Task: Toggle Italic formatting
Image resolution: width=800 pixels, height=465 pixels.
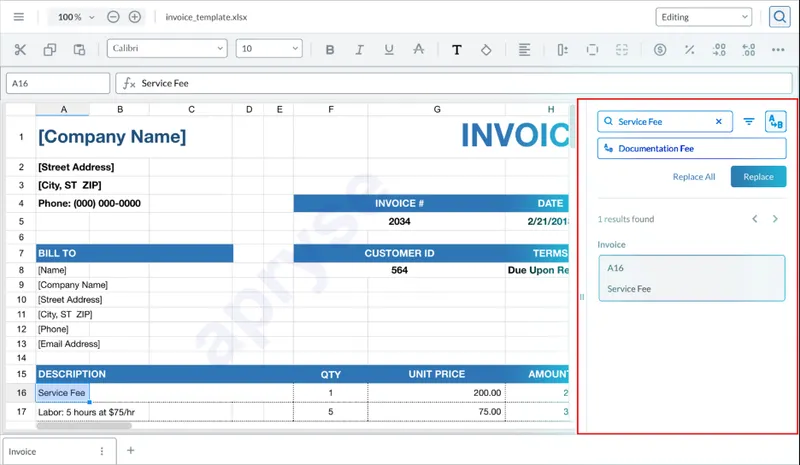Action: (359, 50)
